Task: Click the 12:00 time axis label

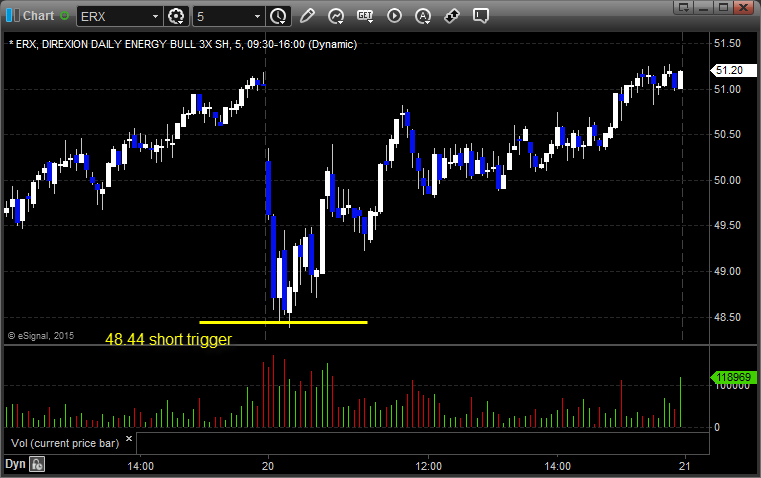Action: (429, 466)
